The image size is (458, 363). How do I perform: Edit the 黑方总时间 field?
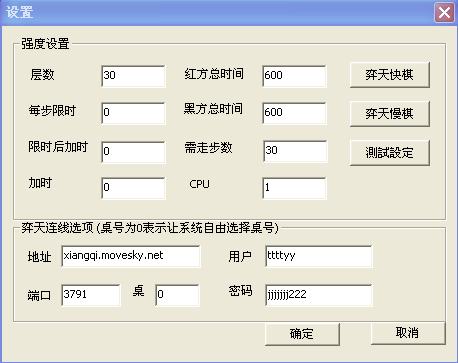pos(294,113)
